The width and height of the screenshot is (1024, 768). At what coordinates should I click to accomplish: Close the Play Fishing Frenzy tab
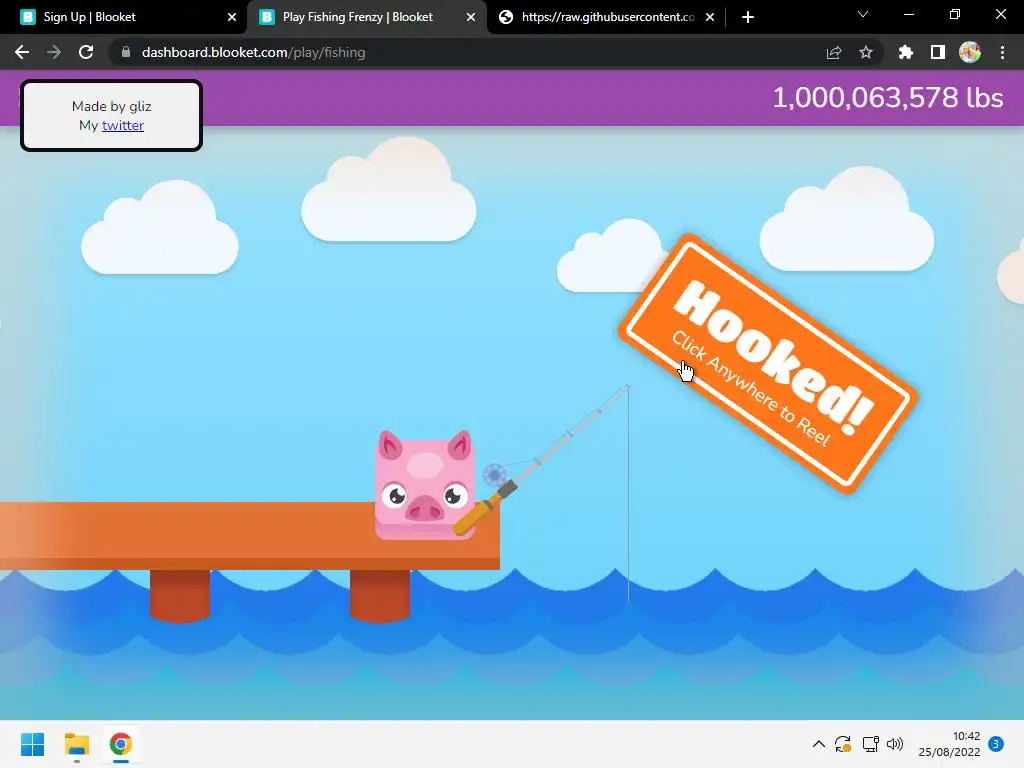point(471,17)
